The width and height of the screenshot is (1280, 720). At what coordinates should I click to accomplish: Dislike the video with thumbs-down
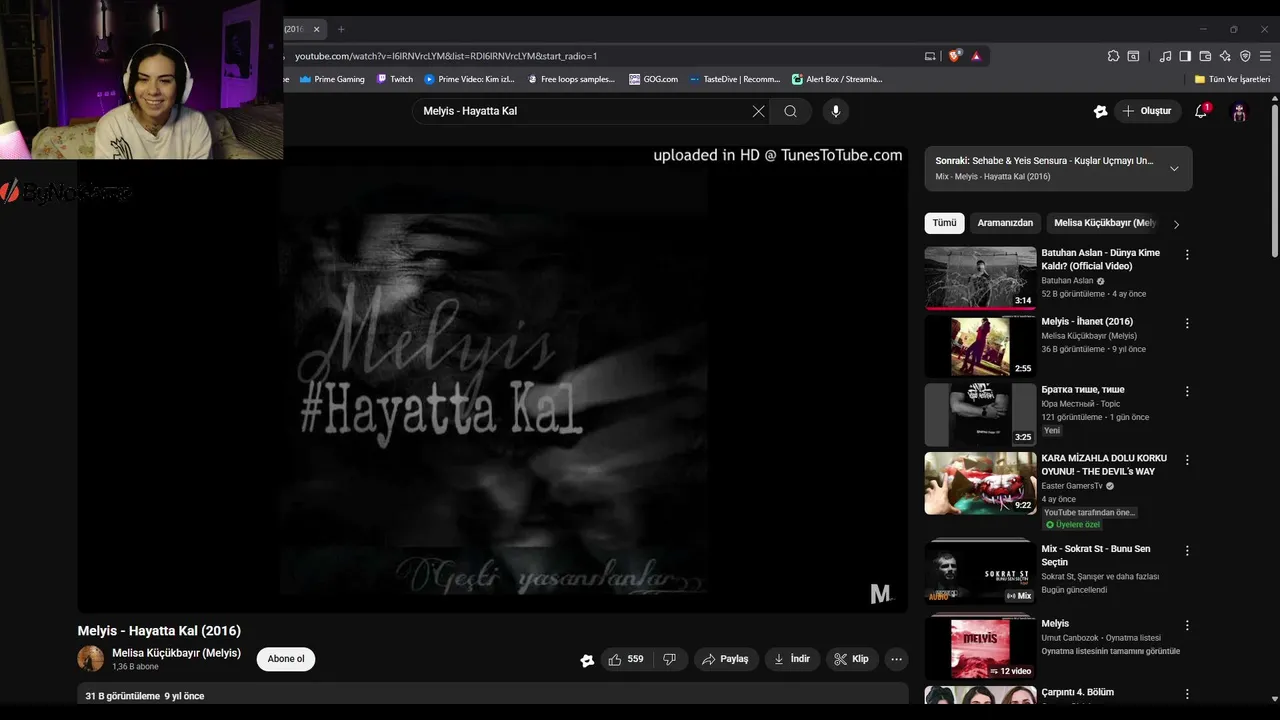pyautogui.click(x=670, y=659)
